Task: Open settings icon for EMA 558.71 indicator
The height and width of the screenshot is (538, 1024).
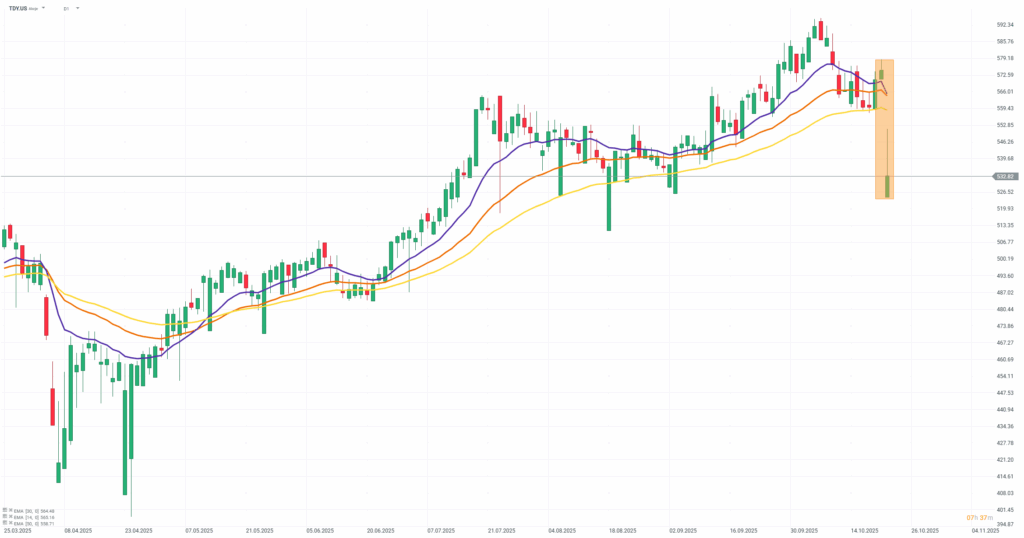Action: click(x=5, y=522)
